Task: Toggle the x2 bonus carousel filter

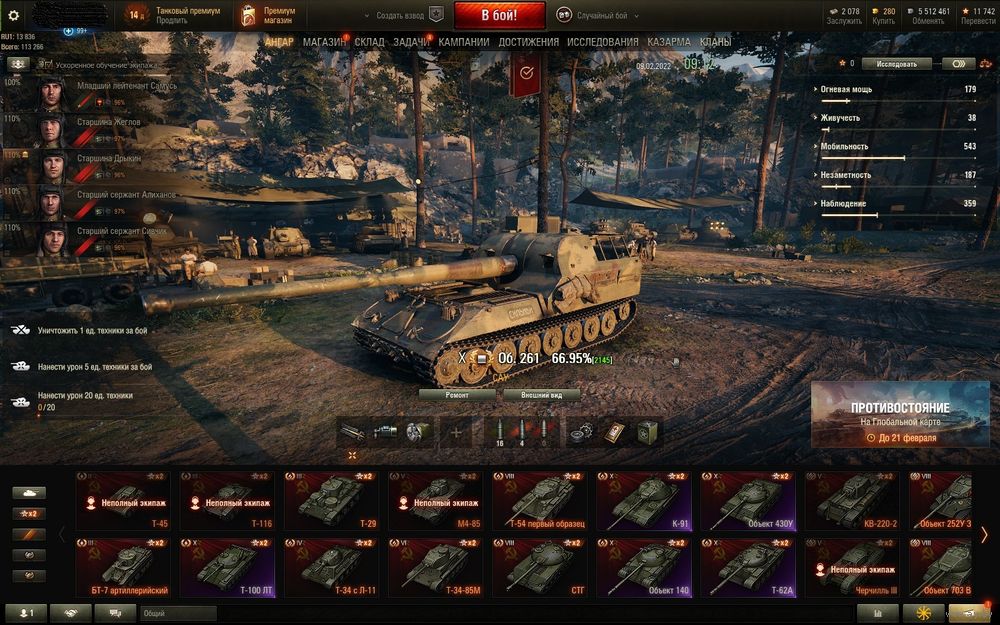Action: pos(29,513)
